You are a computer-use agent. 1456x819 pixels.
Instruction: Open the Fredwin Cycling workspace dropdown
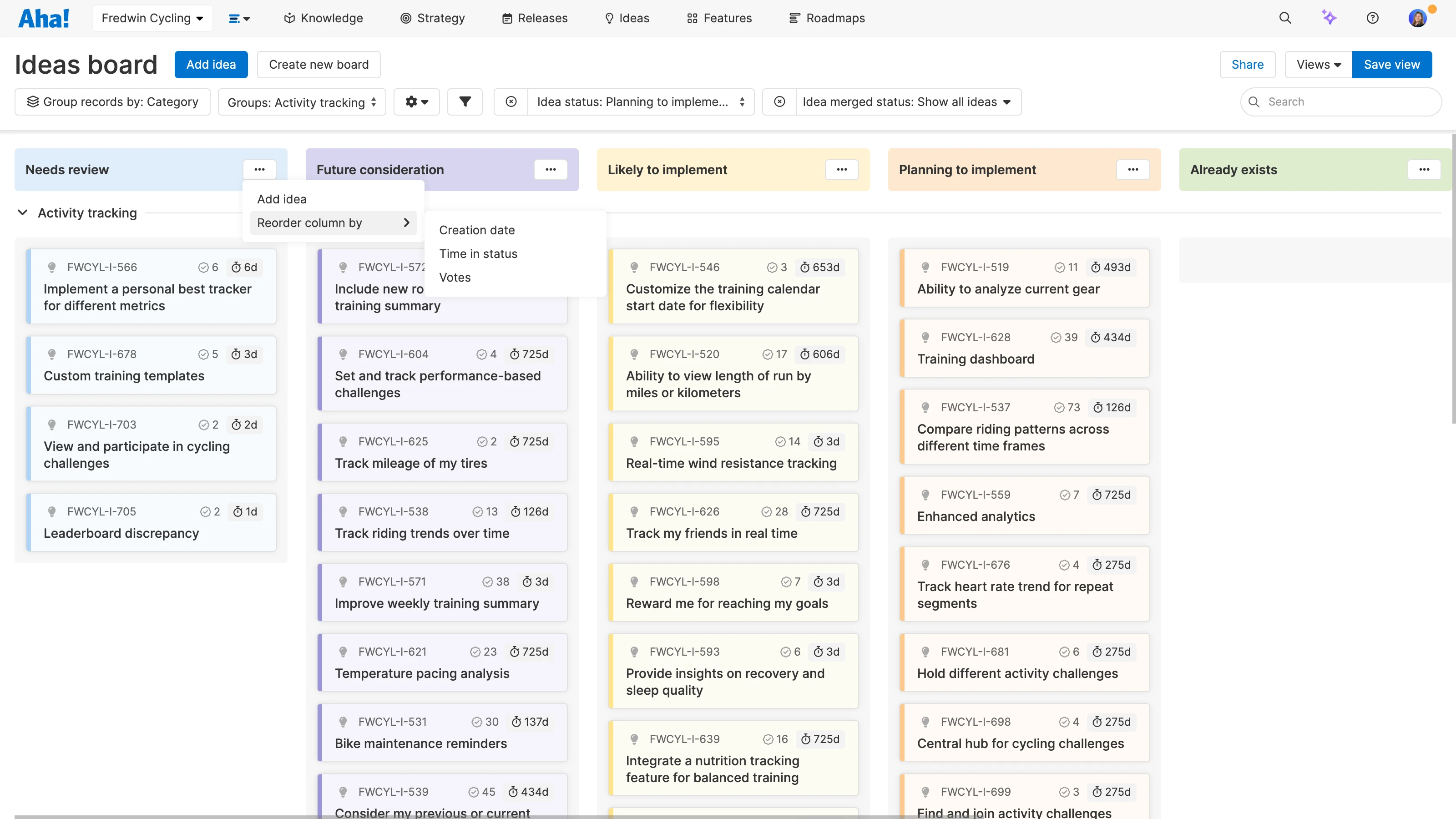[x=152, y=18]
